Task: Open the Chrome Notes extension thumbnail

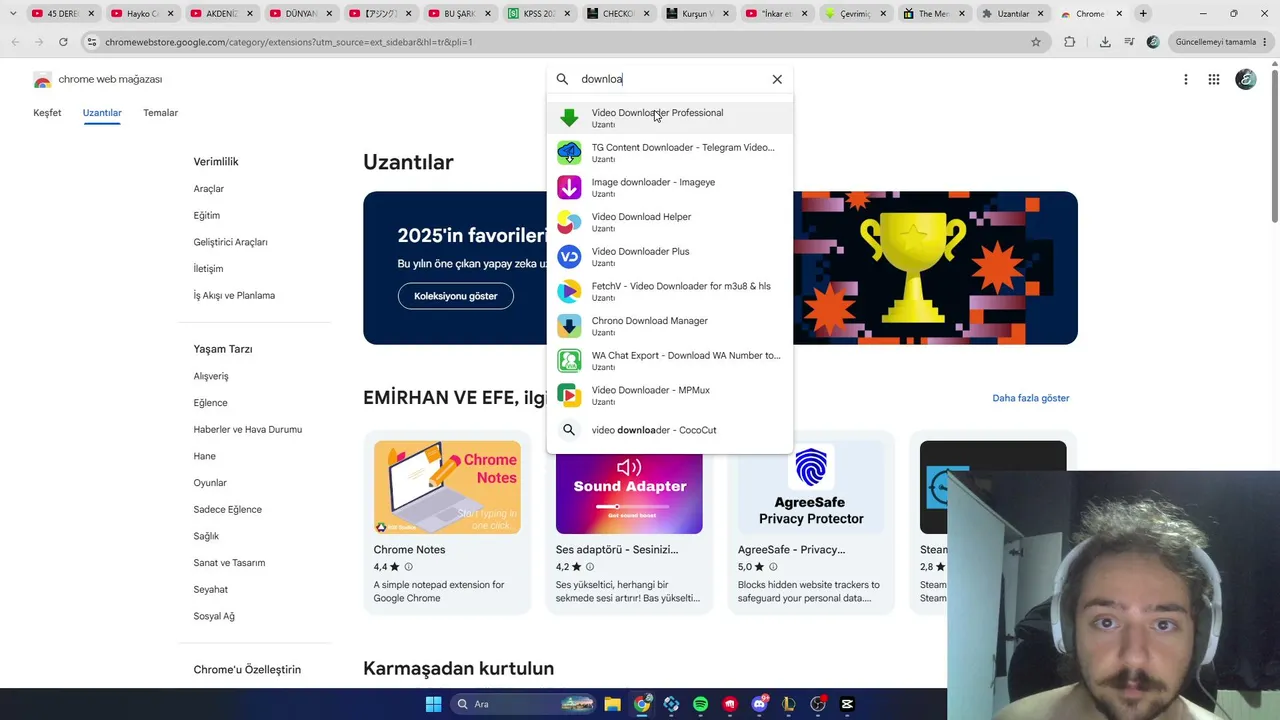Action: [x=447, y=487]
